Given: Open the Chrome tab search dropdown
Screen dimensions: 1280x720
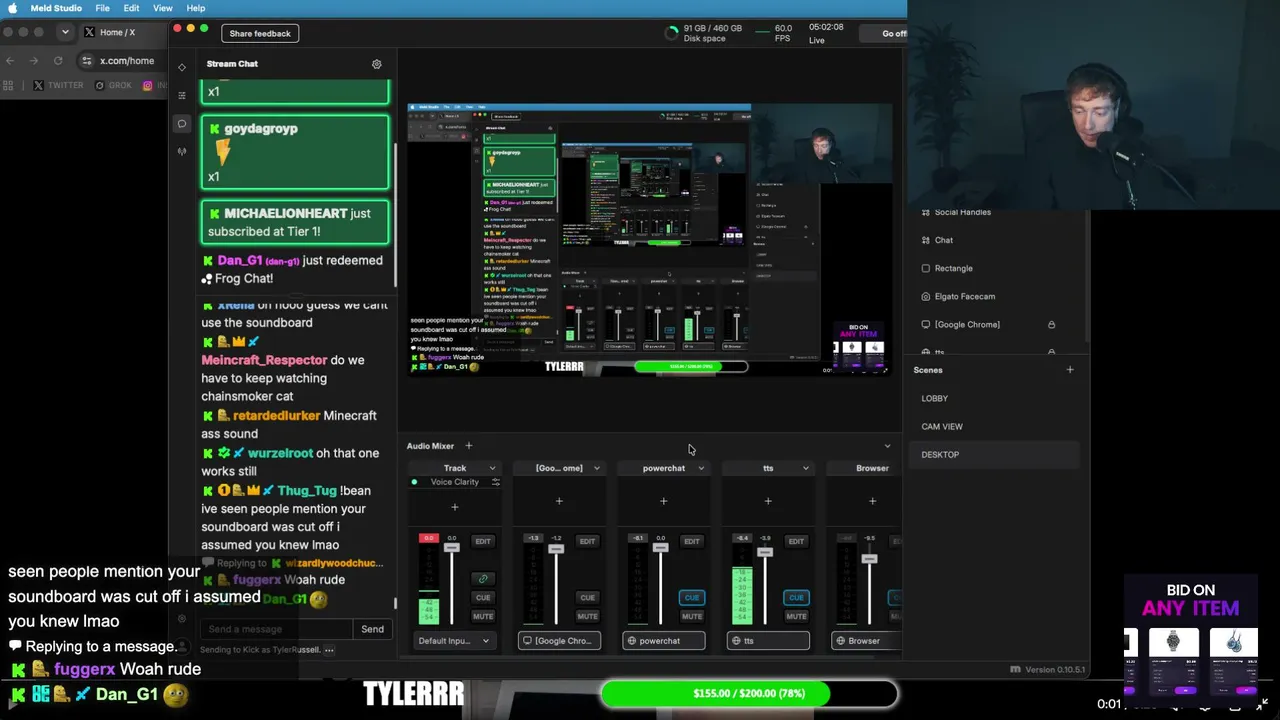Looking at the screenshot, I should click(x=65, y=32).
